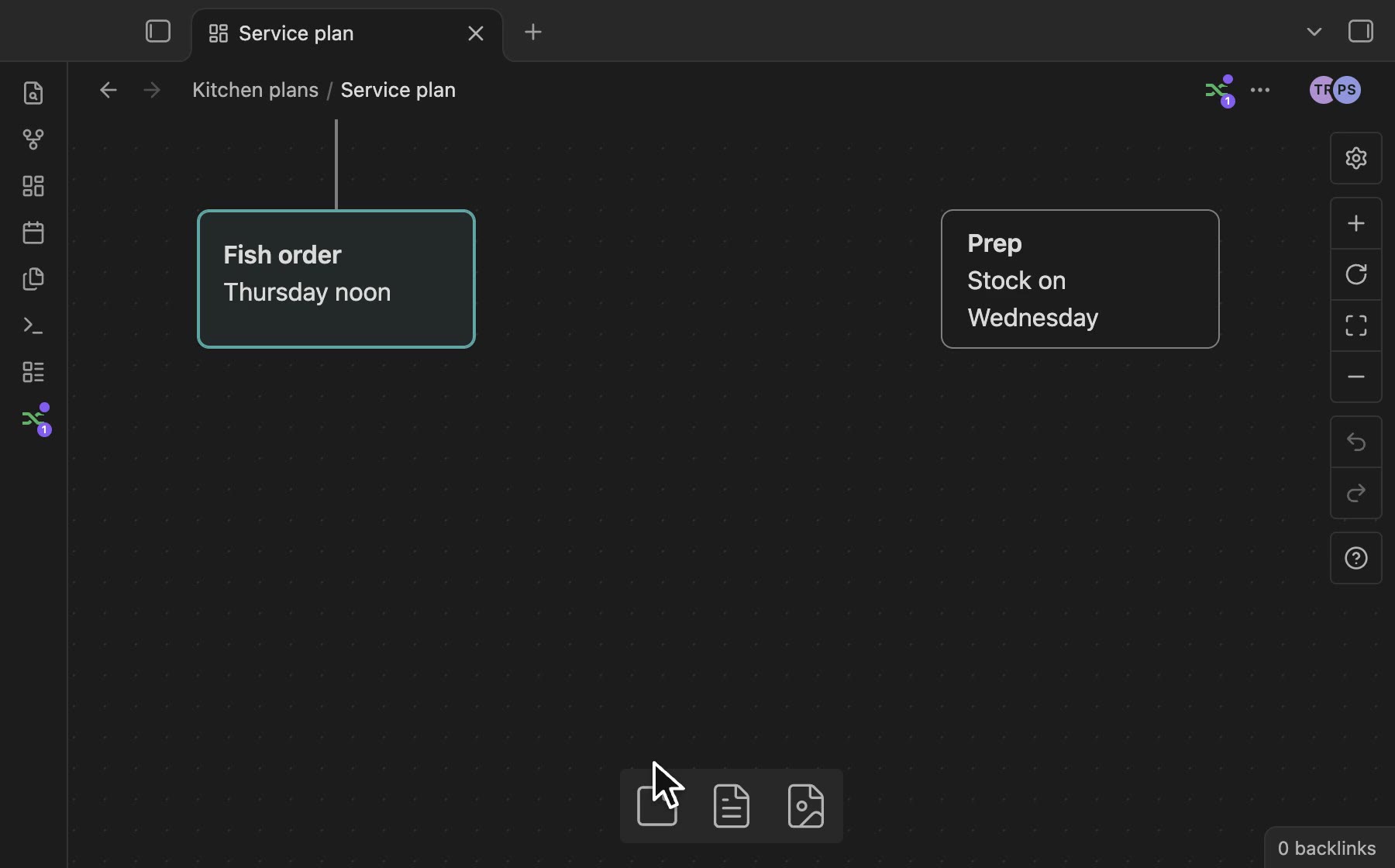Screen dimensions: 1395x868
Task: Add note from vault to canvas
Action: [732, 806]
